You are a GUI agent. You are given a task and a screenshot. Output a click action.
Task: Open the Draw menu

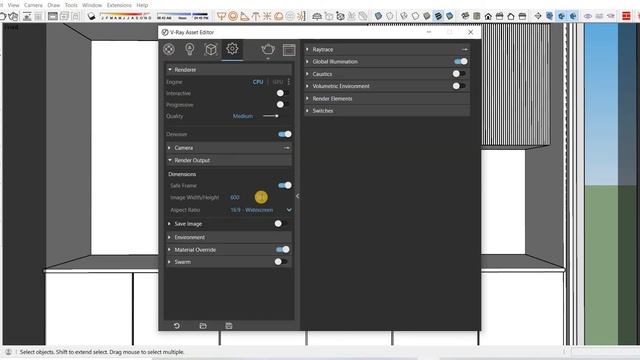coord(53,5)
